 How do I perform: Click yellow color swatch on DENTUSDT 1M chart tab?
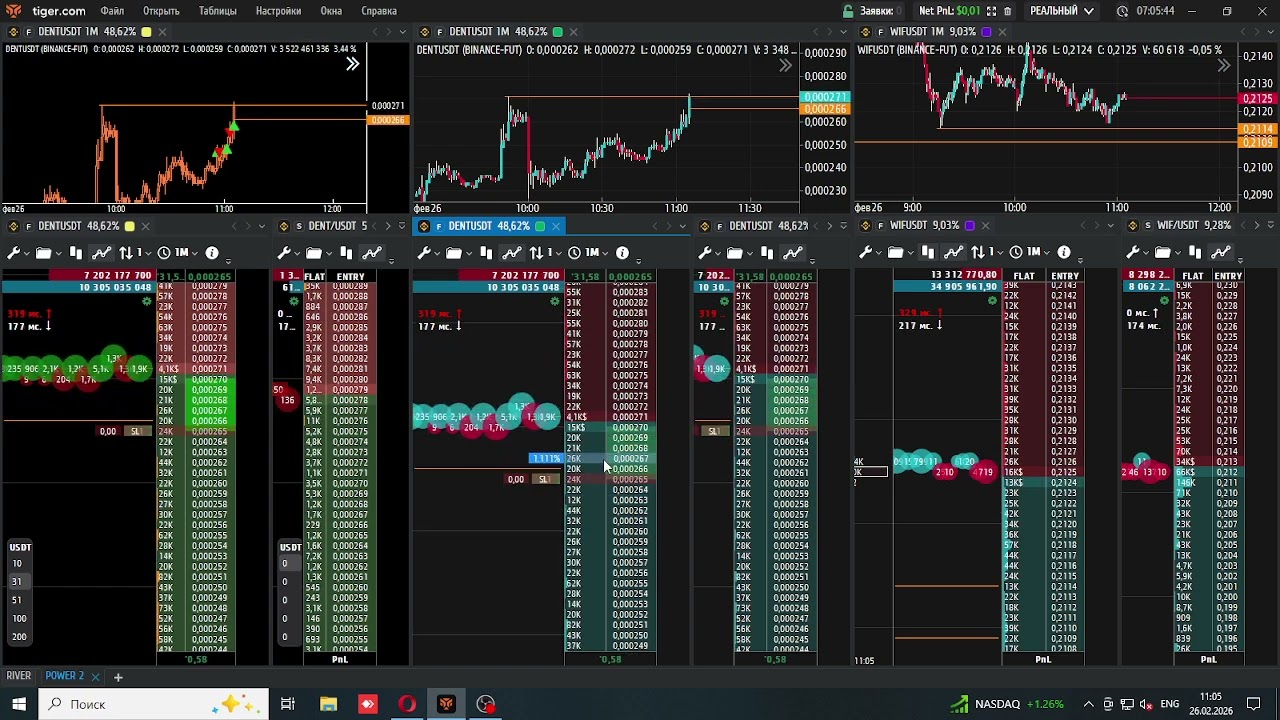(x=146, y=32)
